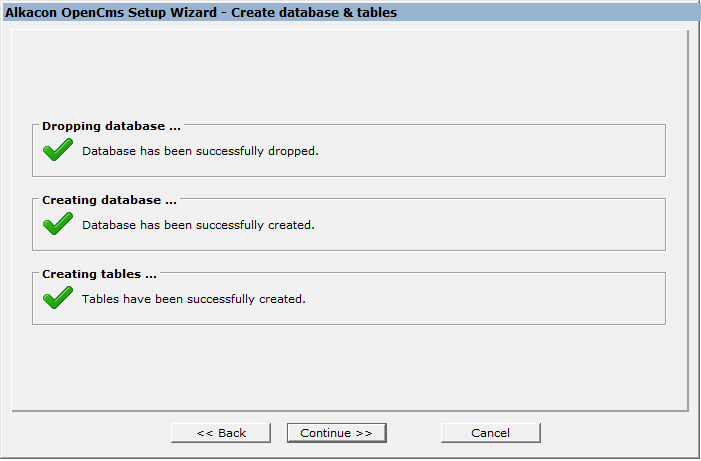Click empty space right of tables created message

click(480, 299)
